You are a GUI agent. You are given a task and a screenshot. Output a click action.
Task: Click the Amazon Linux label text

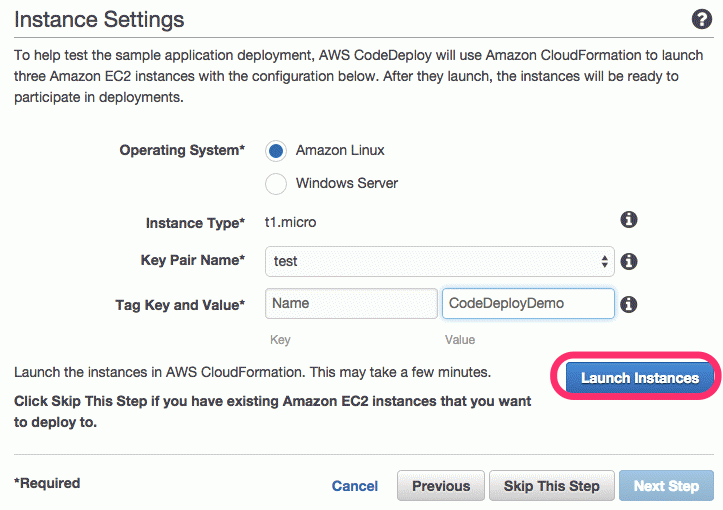[x=340, y=150]
